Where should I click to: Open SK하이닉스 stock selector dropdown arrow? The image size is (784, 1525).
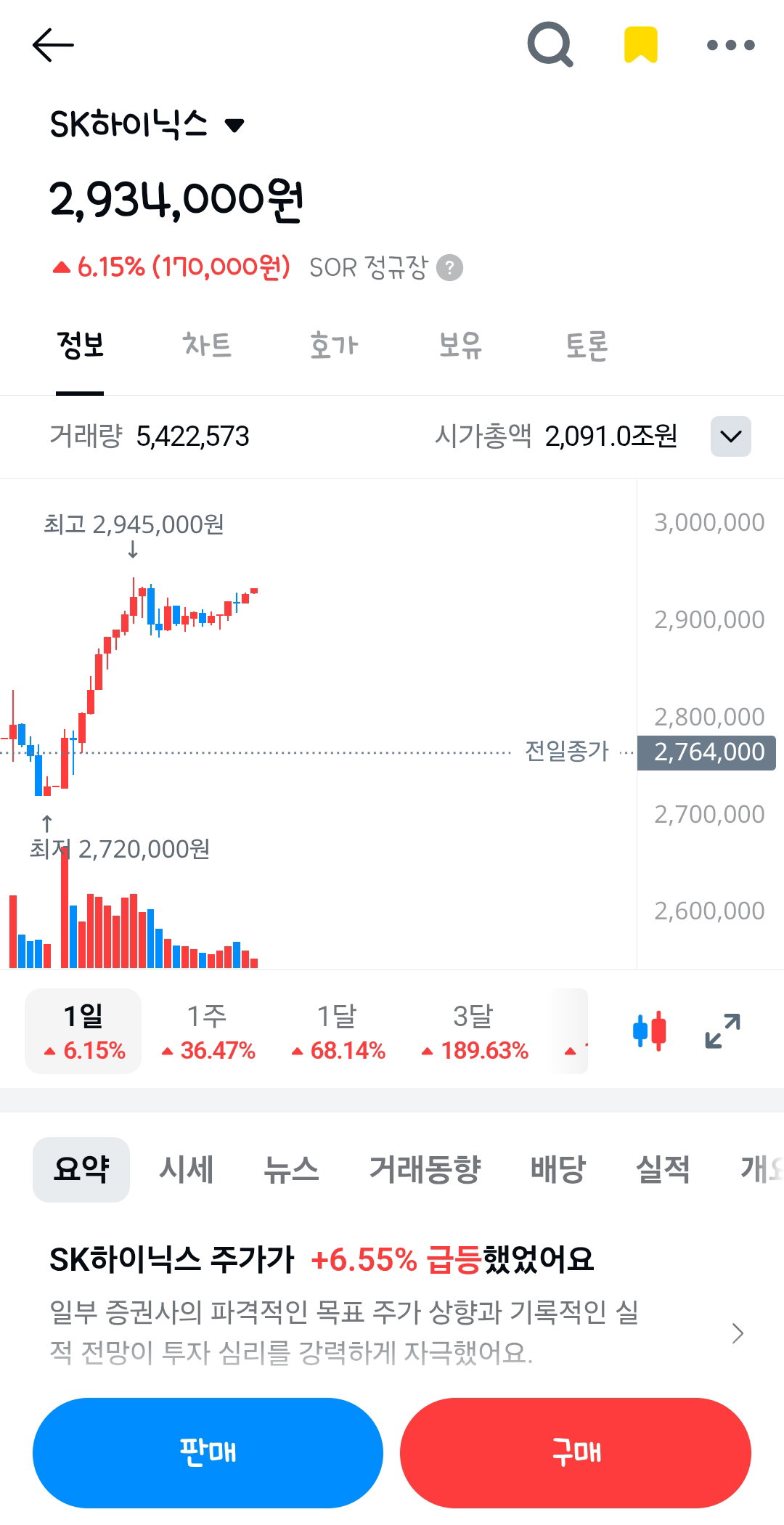click(x=234, y=126)
